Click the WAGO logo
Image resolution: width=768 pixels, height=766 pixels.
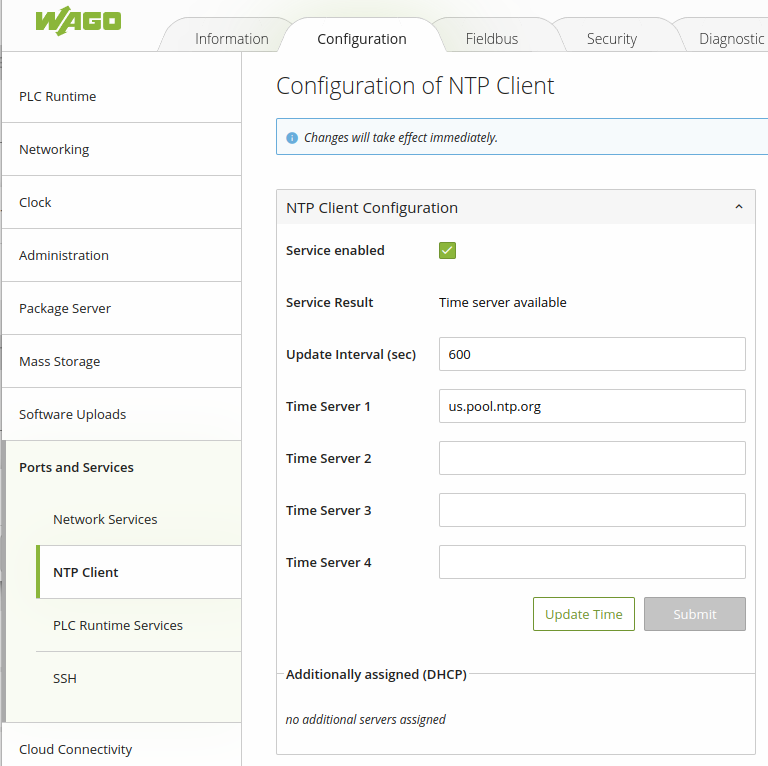(x=78, y=21)
